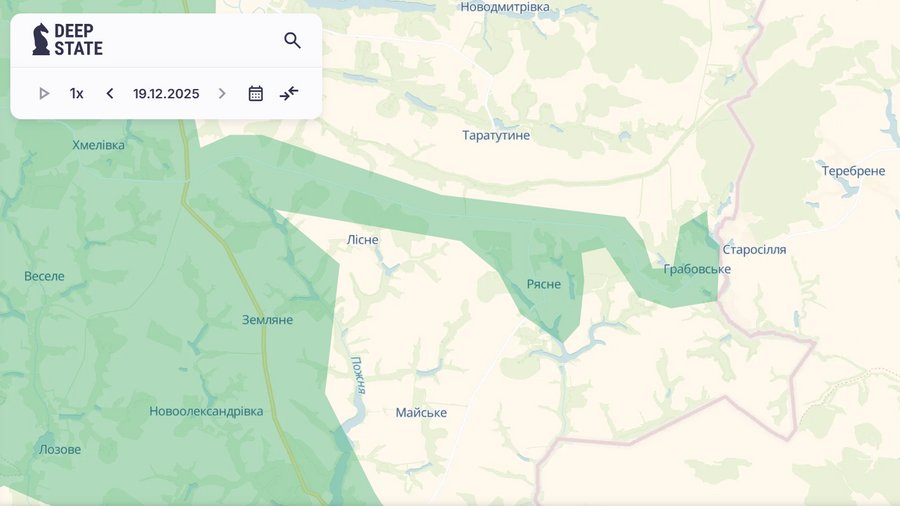
Task: Click the DeepState knight logo
Action: [41, 40]
